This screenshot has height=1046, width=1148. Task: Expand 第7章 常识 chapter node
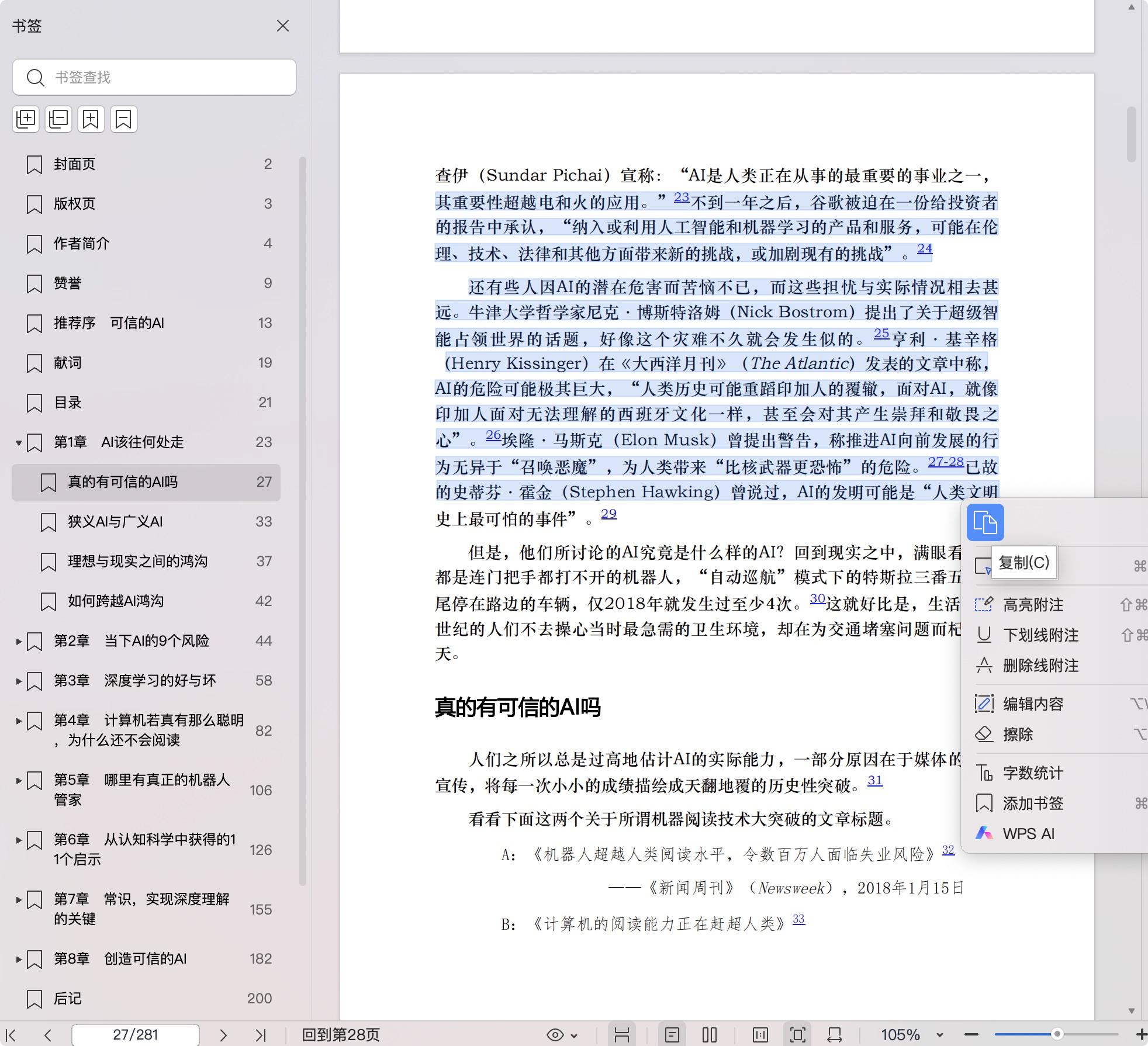pyautogui.click(x=19, y=900)
